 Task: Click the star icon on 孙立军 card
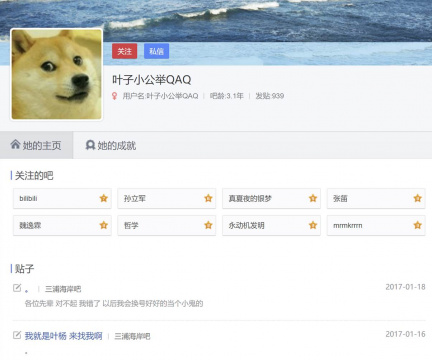coord(208,198)
